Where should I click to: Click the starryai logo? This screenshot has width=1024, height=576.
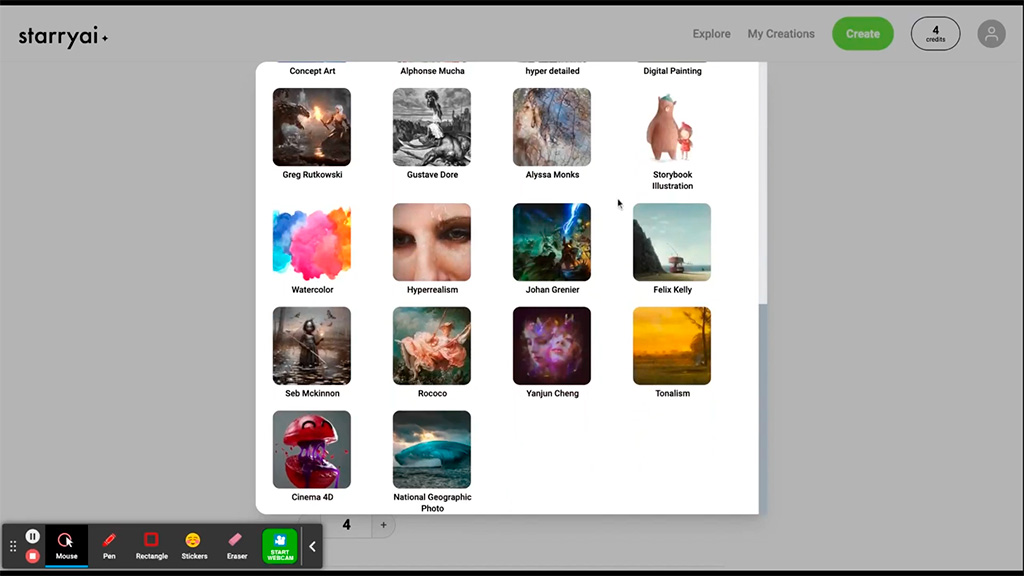(x=63, y=36)
